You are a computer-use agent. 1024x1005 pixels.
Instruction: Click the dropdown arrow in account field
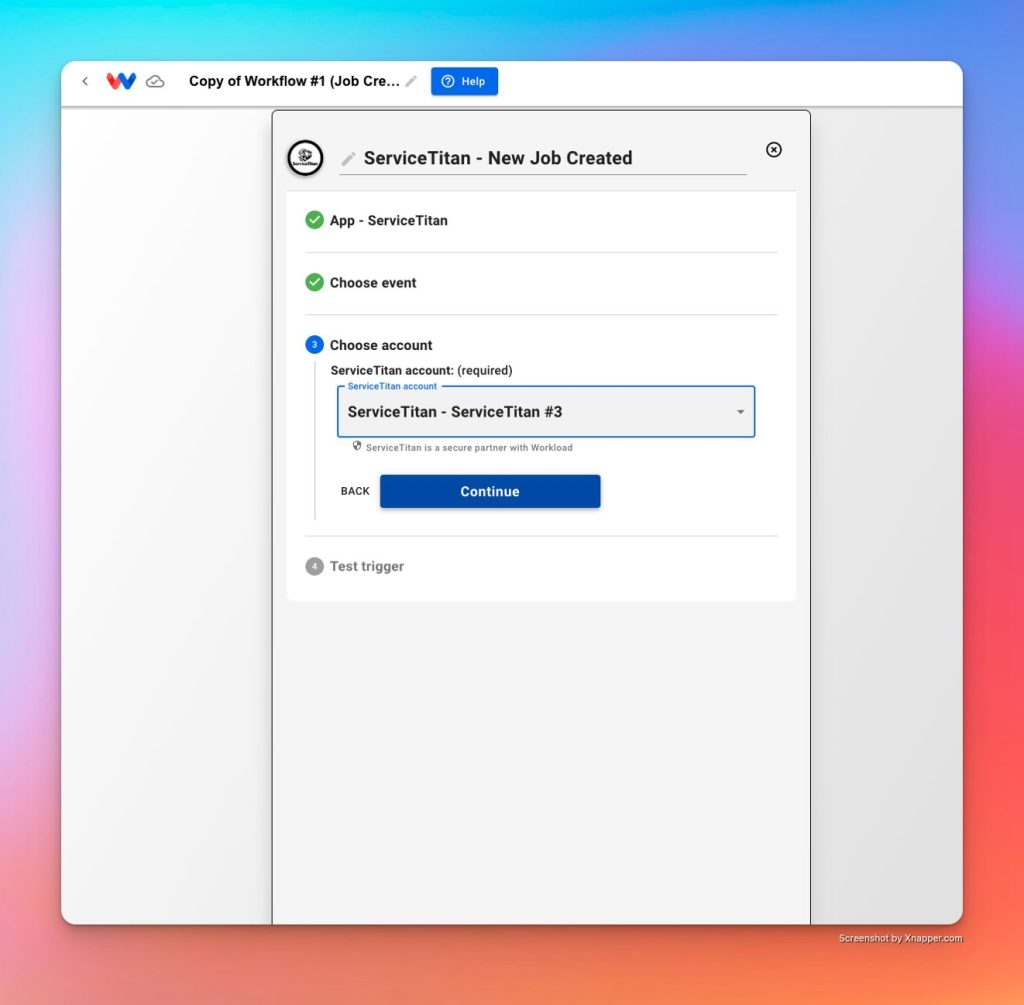(741, 412)
